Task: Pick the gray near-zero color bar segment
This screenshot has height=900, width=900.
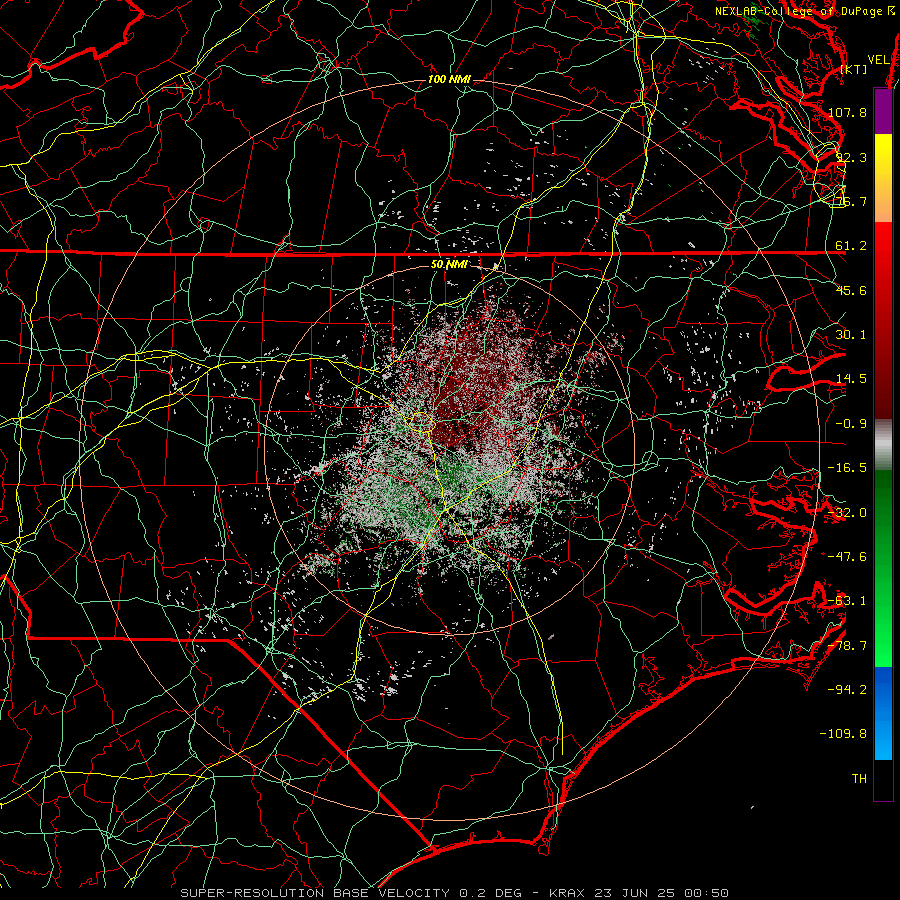Action: point(883,445)
